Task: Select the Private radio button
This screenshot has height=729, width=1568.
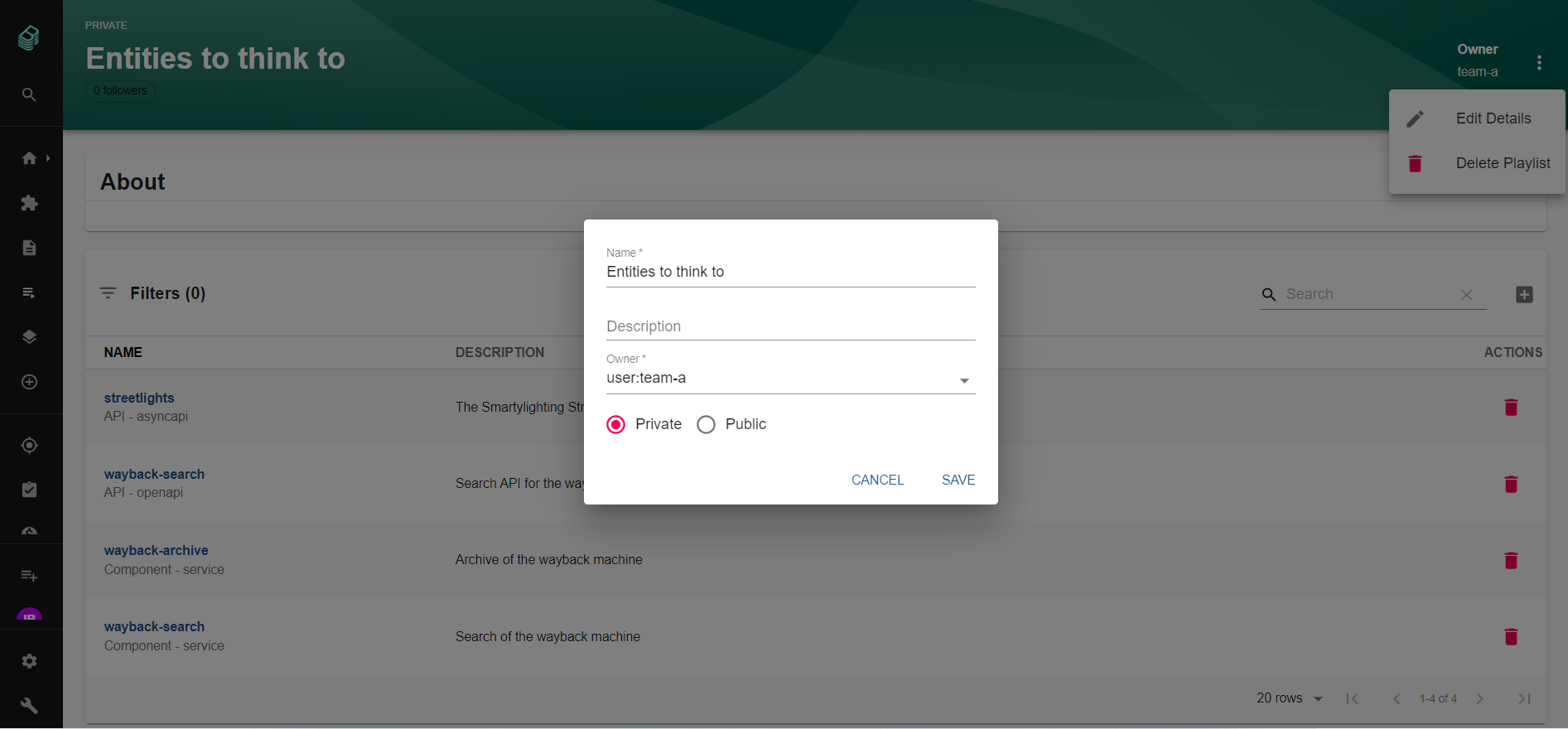Action: pos(616,425)
